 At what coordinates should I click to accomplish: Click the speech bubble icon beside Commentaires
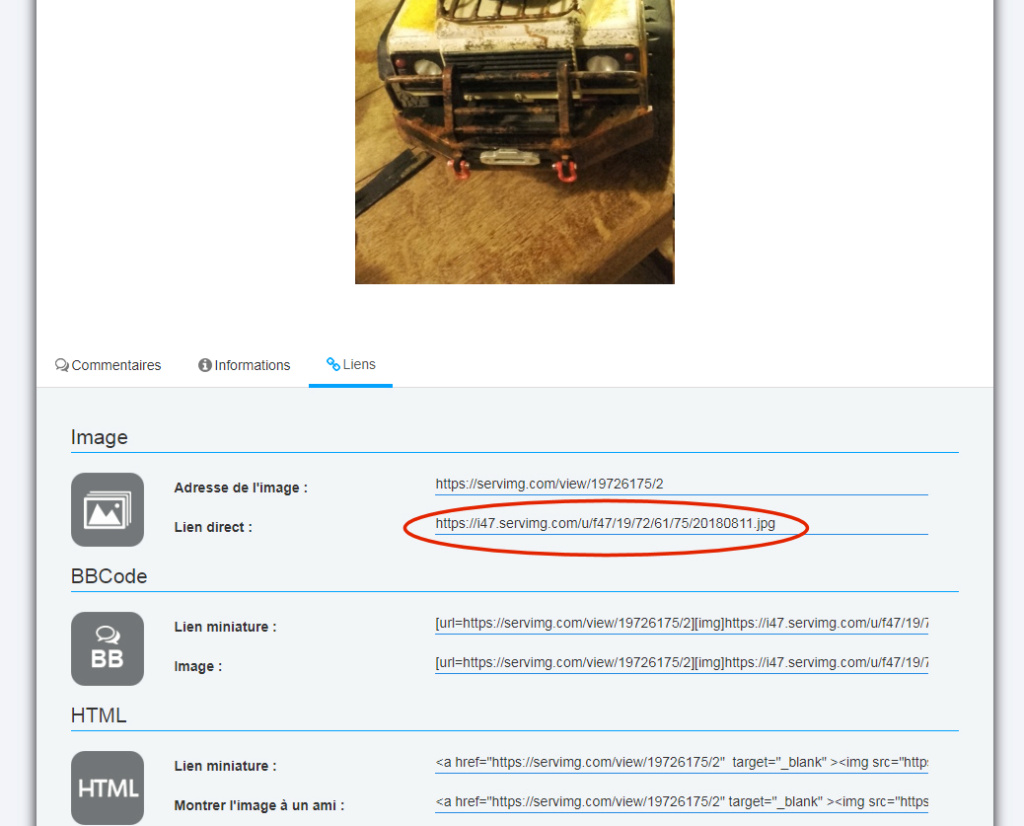click(62, 365)
